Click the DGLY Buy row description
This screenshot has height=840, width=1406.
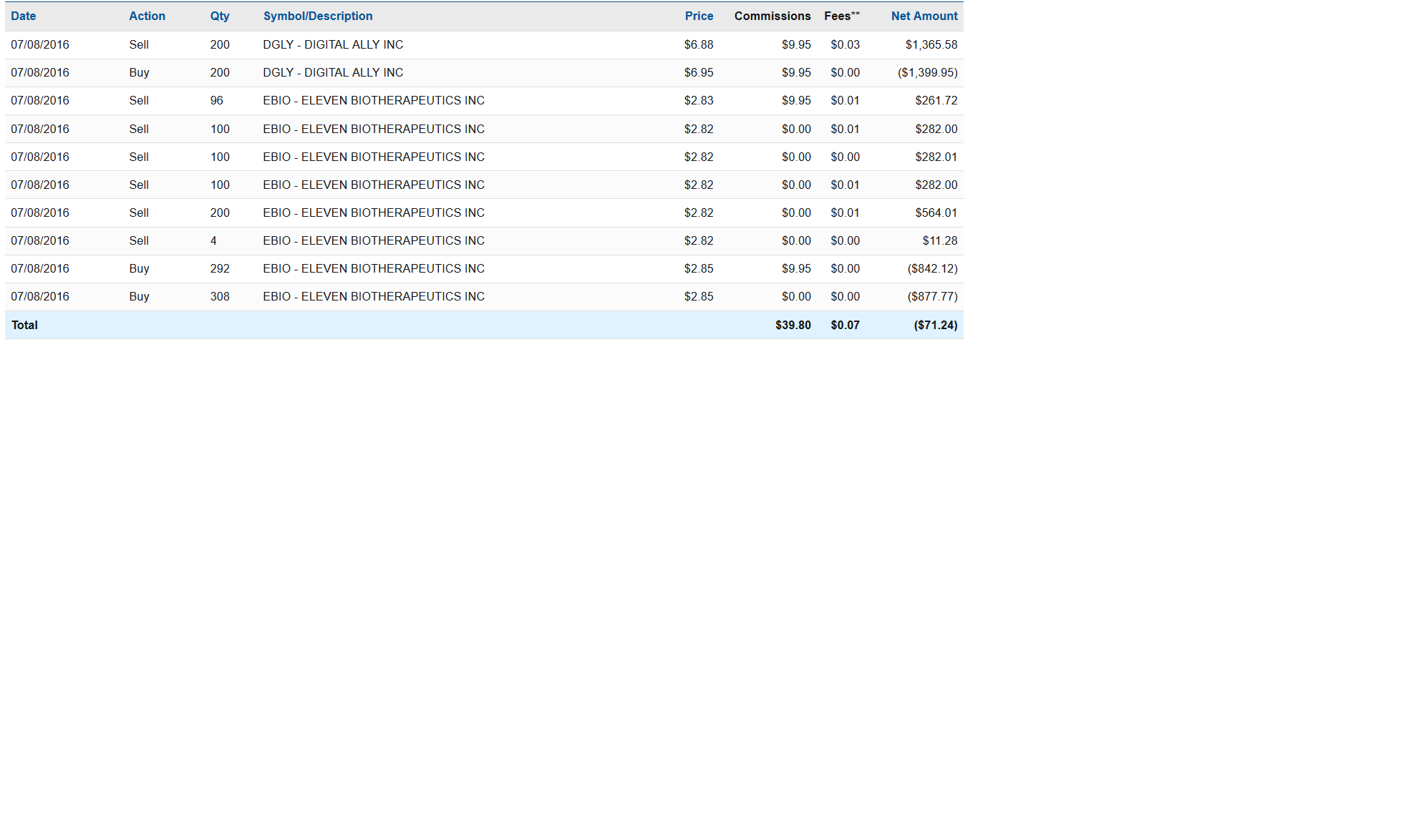[332, 72]
